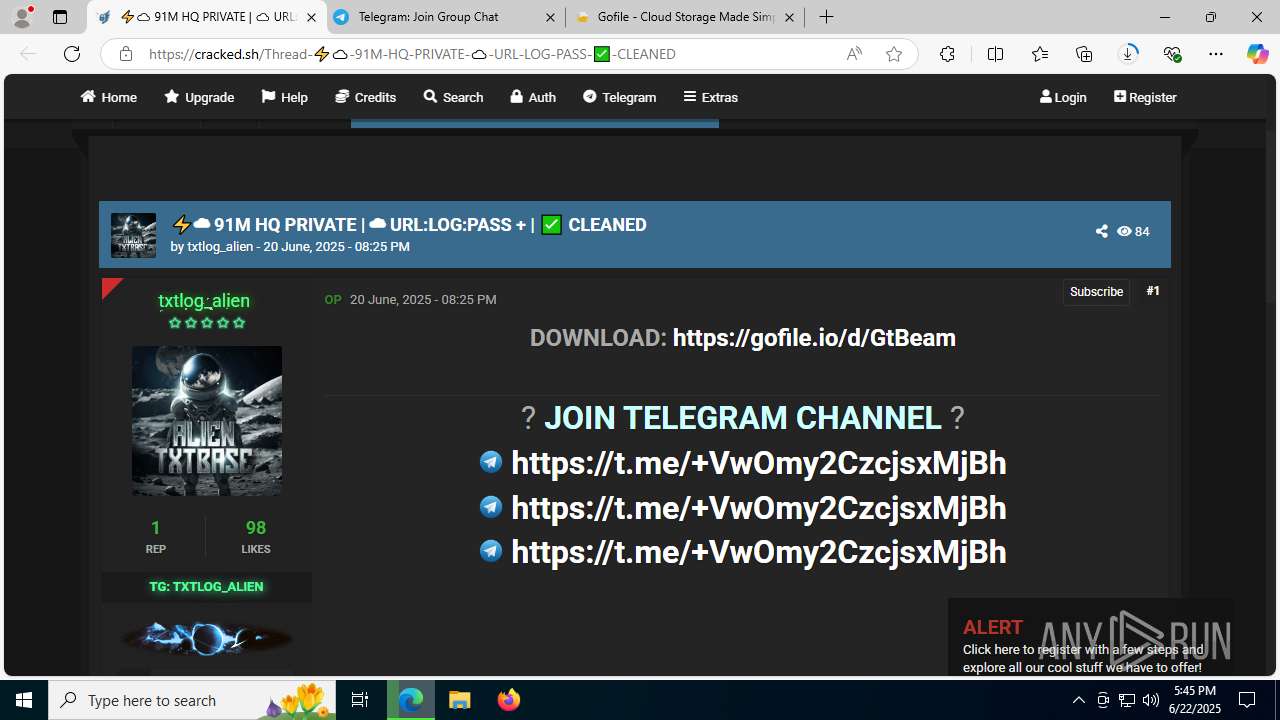The image size is (1280, 720).
Task: Open File Explorer on taskbar
Action: point(459,700)
